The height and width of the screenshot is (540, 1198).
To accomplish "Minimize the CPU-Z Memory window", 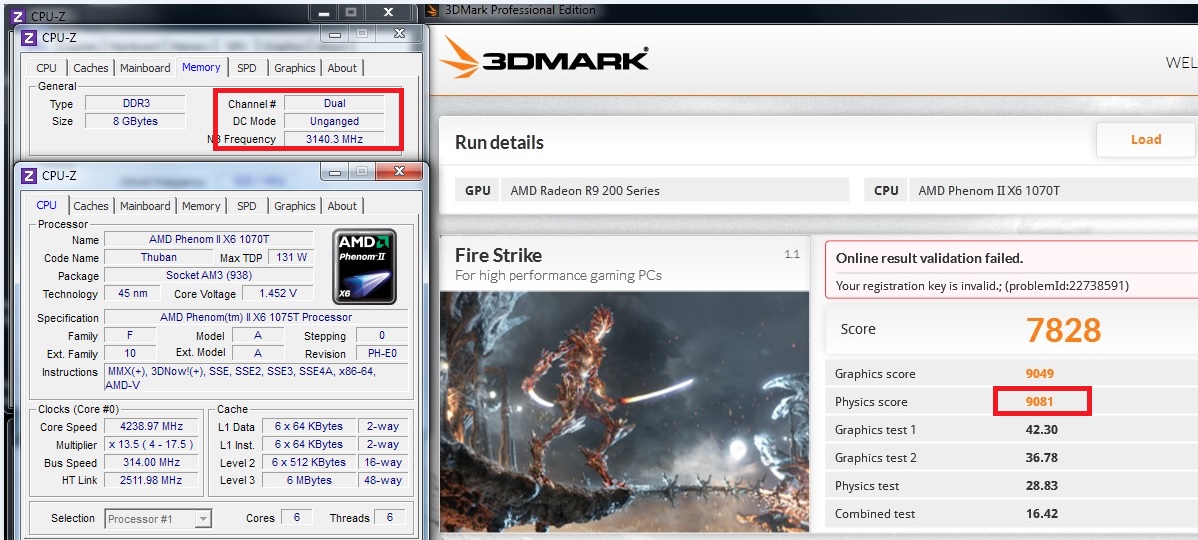I will 337,34.
